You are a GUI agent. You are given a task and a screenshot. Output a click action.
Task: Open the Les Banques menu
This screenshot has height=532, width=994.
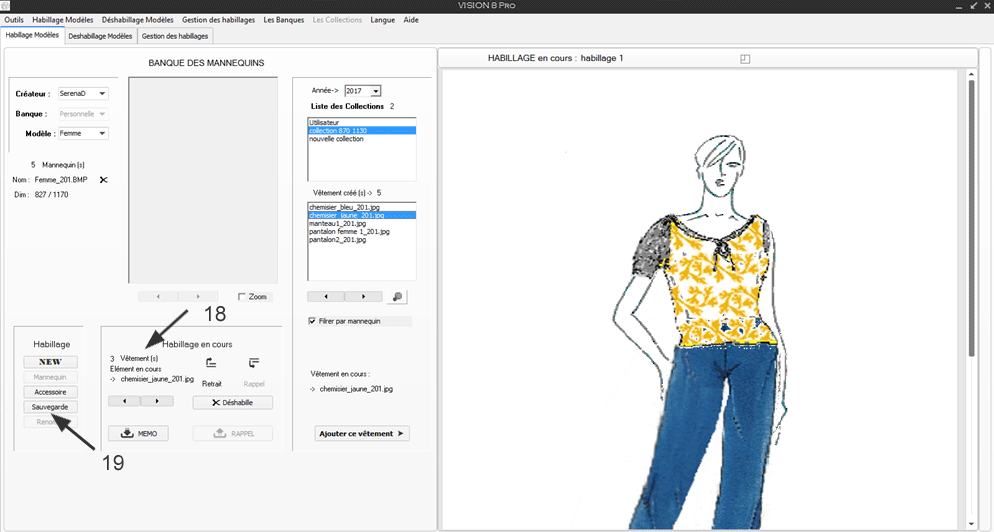283,20
